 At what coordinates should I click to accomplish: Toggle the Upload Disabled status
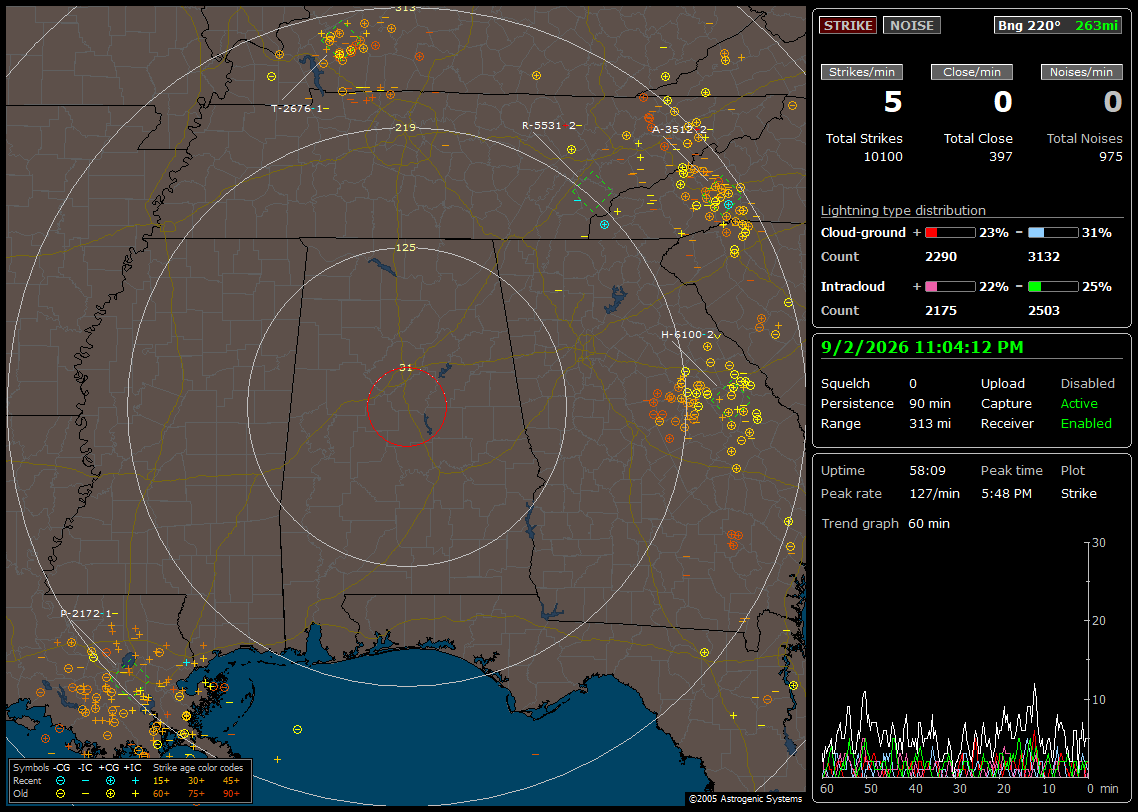coord(1087,383)
